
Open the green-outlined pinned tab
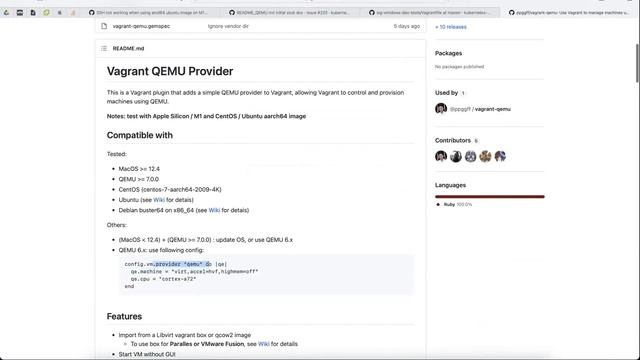46,13
